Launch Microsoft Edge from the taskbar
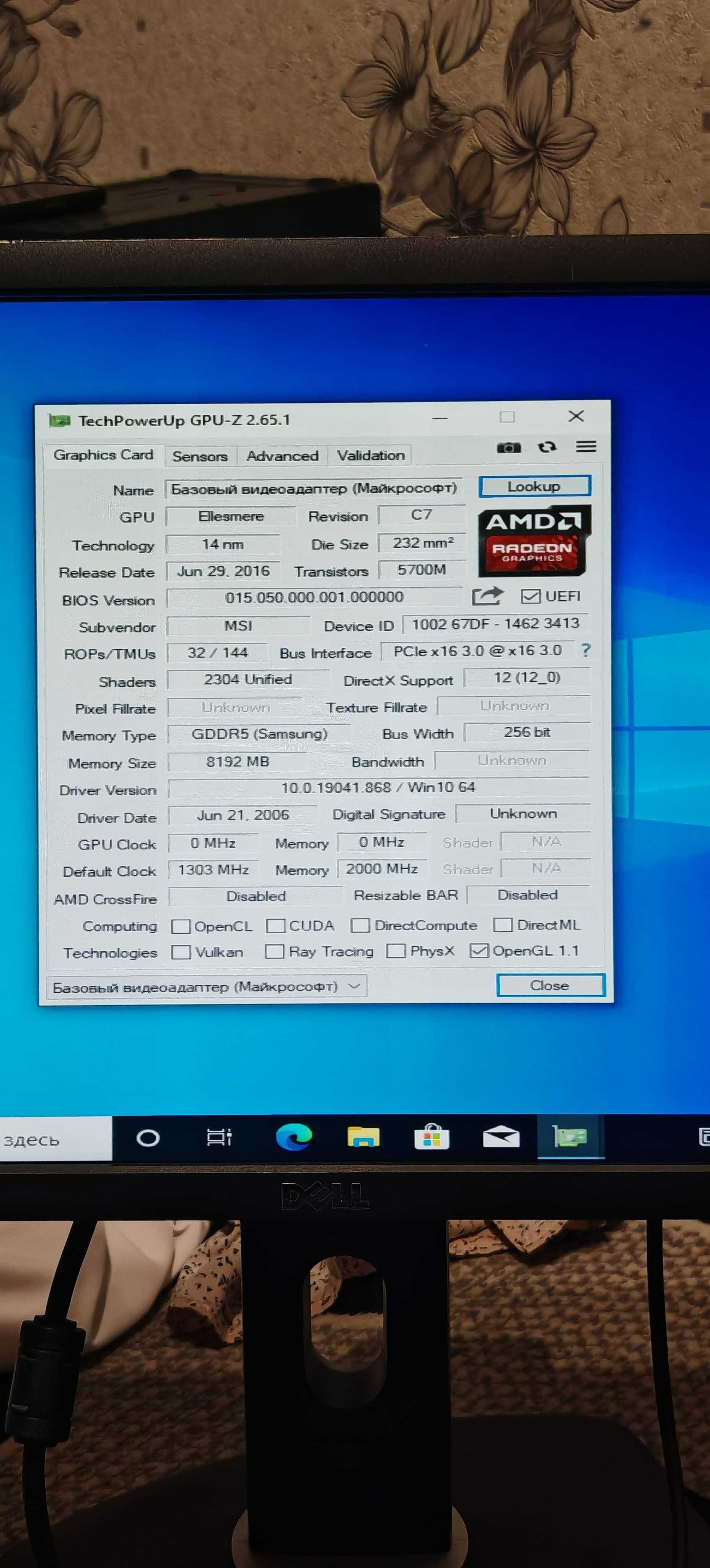Viewport: 710px width, 1568px height. 294,1137
